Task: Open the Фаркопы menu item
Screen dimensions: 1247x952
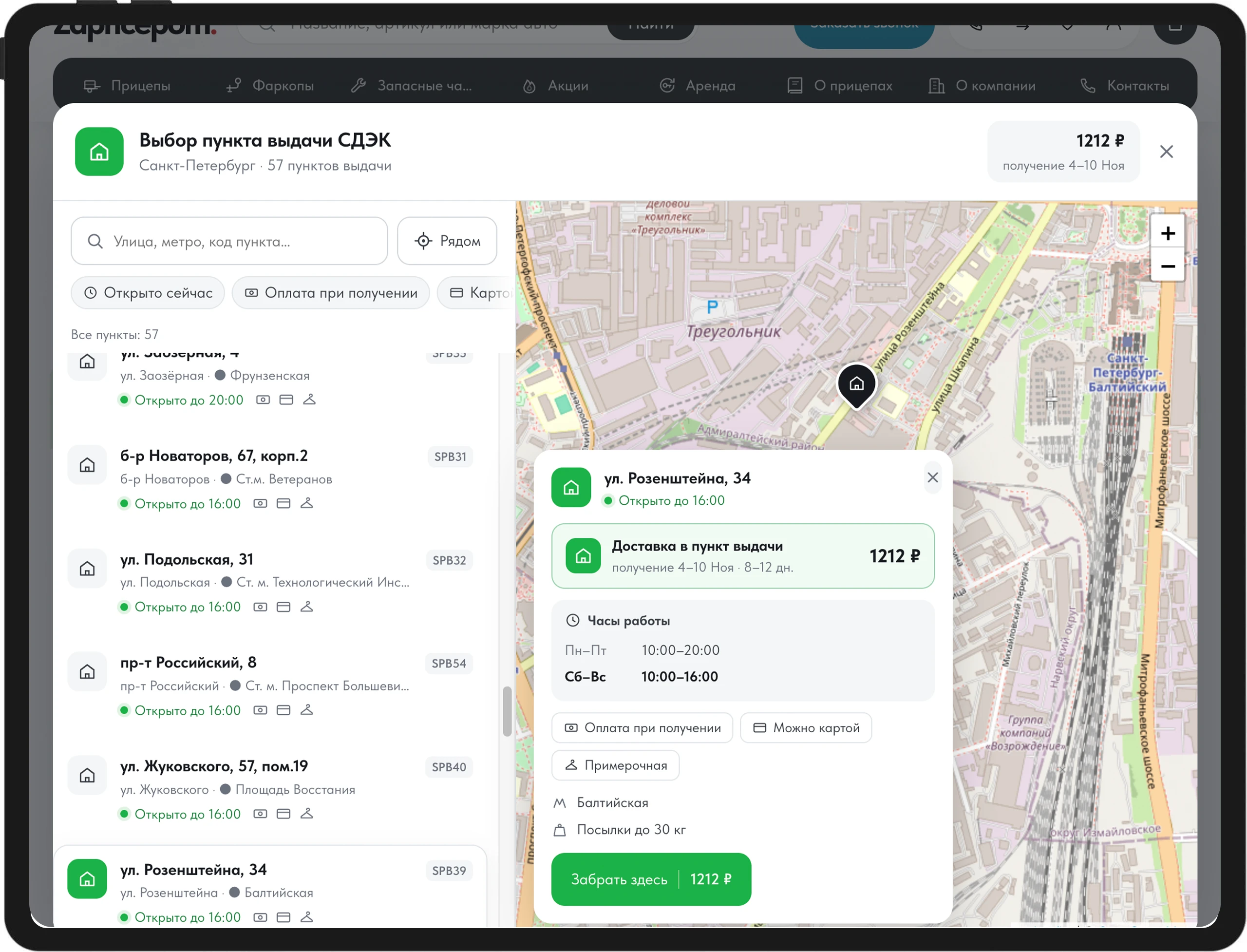Action: click(x=270, y=86)
